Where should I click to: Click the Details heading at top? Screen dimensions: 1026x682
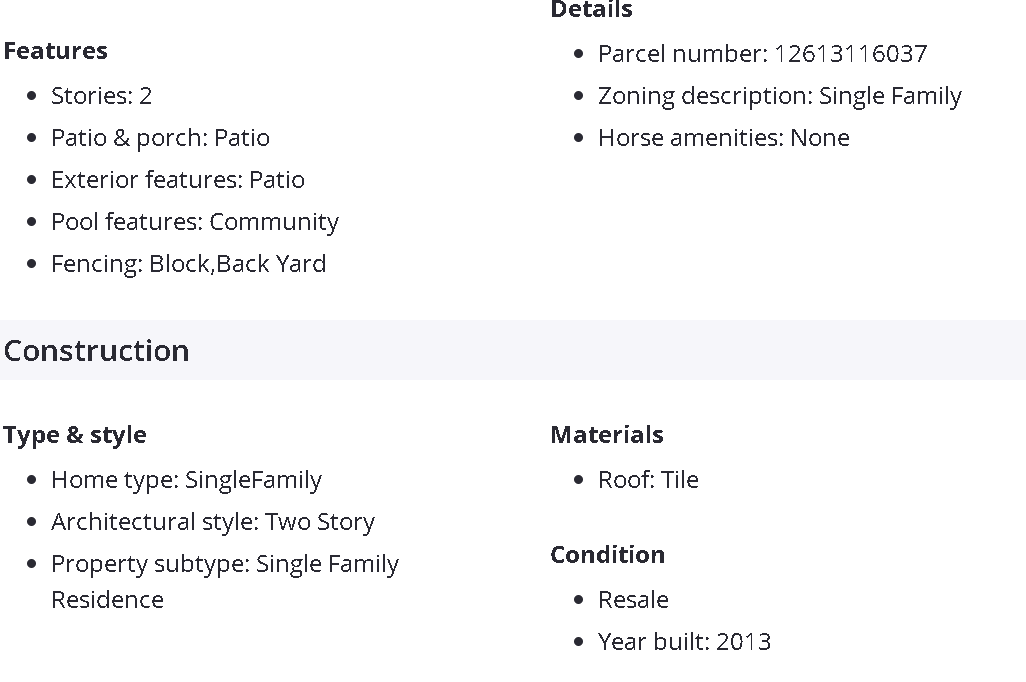click(592, 9)
